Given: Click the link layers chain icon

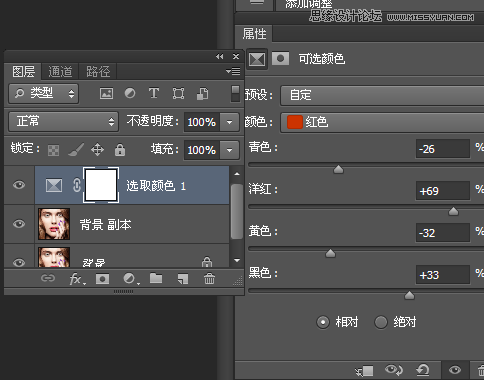Looking at the screenshot, I should [x=48, y=278].
